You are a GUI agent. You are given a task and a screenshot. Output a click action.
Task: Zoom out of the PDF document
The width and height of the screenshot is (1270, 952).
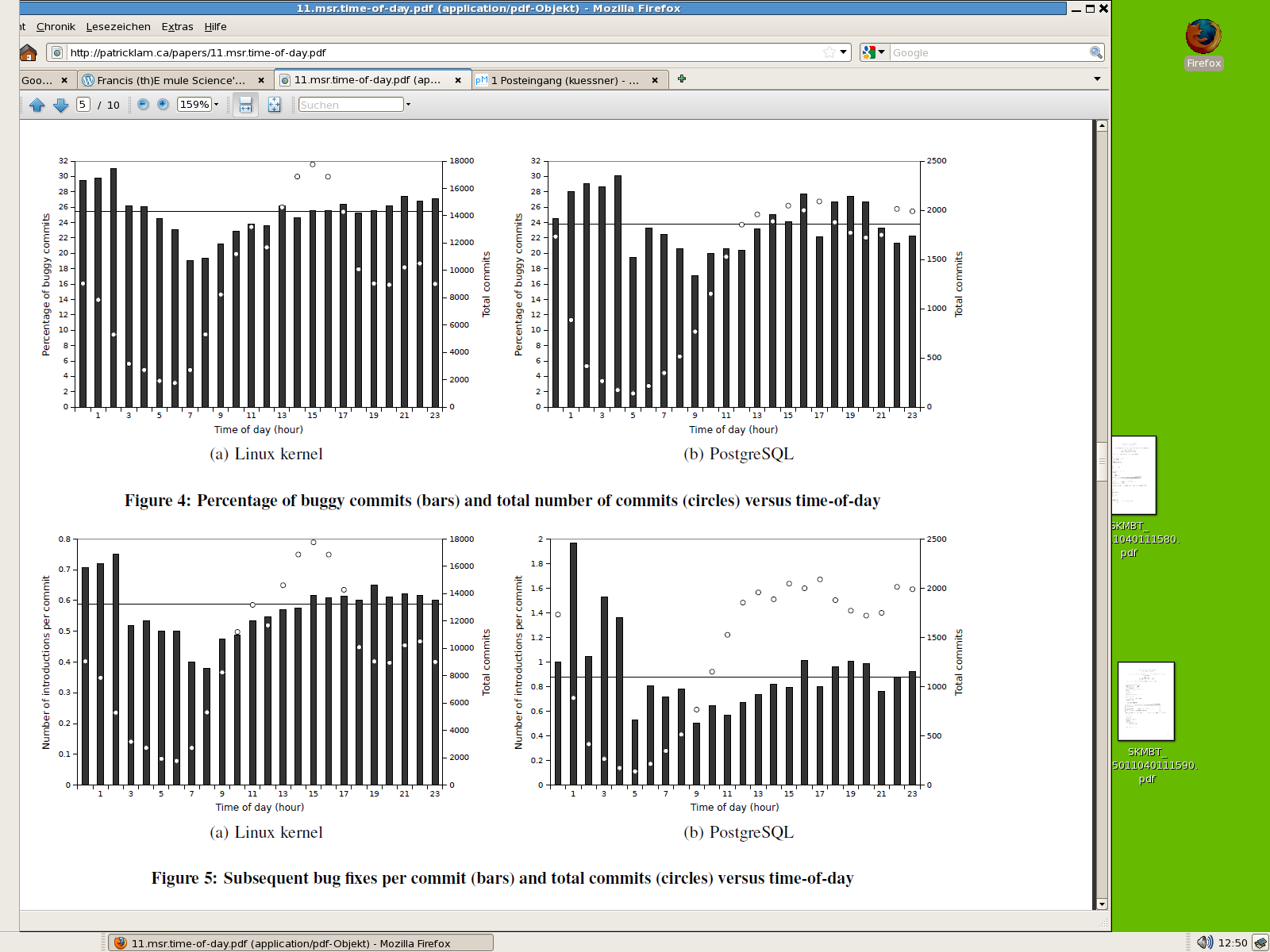[x=143, y=105]
